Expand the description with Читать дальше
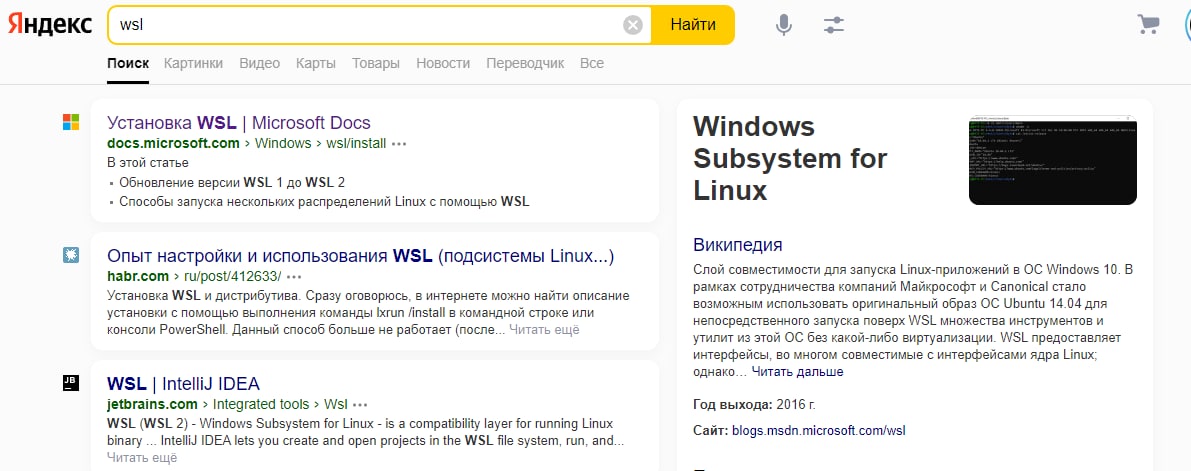This screenshot has height=471, width=1191. coord(798,372)
